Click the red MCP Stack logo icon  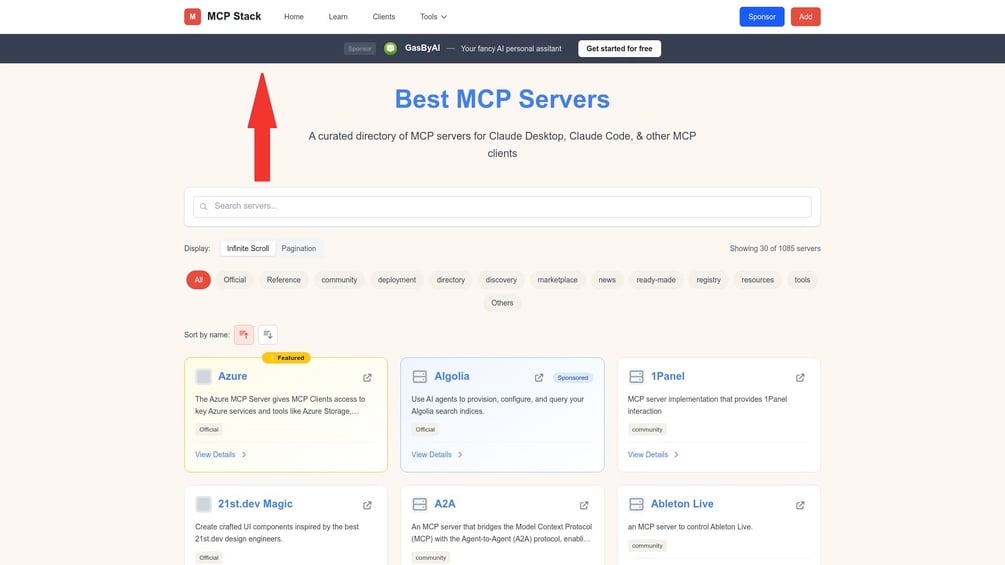point(192,17)
